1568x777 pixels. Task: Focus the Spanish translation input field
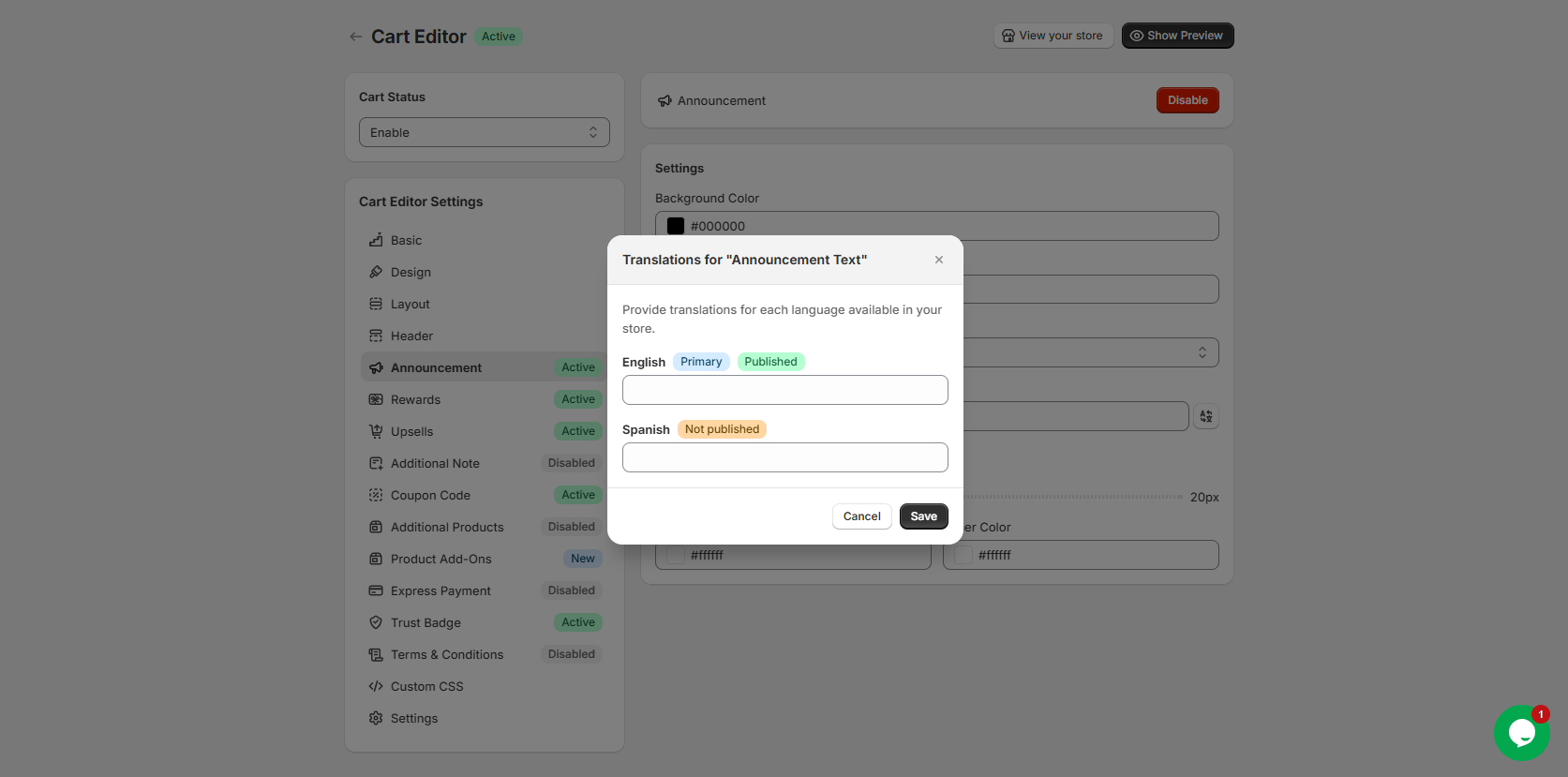point(784,457)
